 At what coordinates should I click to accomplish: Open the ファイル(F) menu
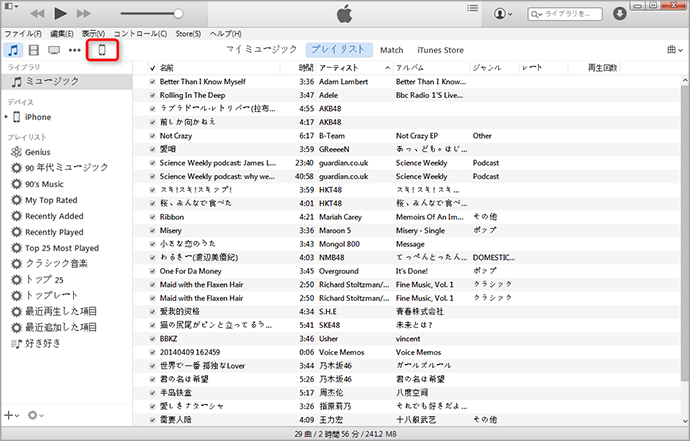tap(23, 34)
